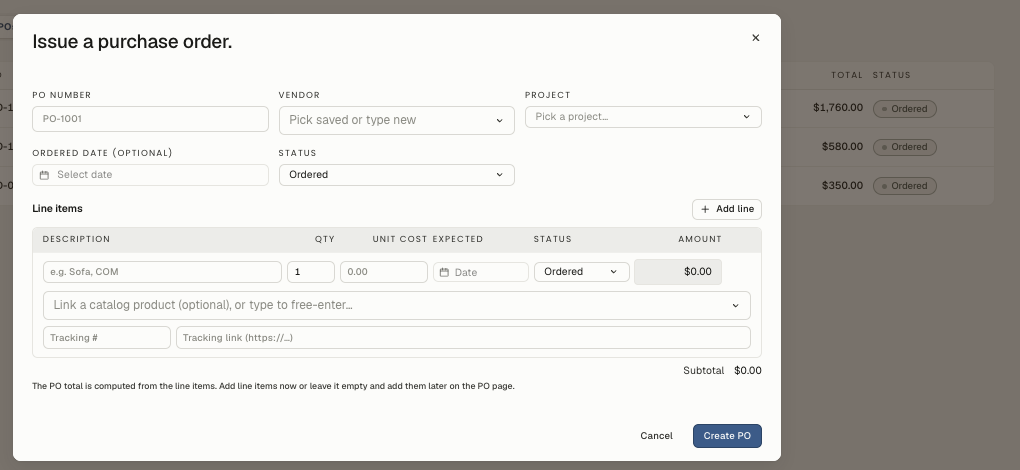Click the Cancel button
Screen dimensions: 1020x470
[x=656, y=436]
